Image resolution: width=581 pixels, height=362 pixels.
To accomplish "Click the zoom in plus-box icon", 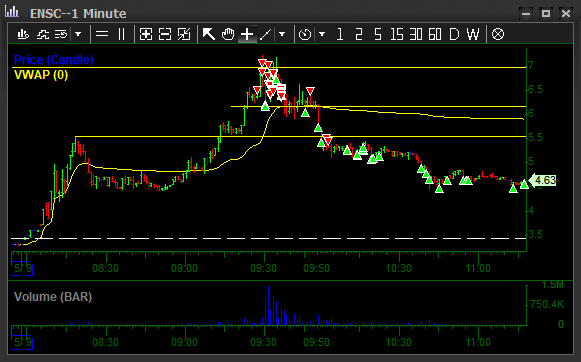I will pyautogui.click(x=146, y=34).
